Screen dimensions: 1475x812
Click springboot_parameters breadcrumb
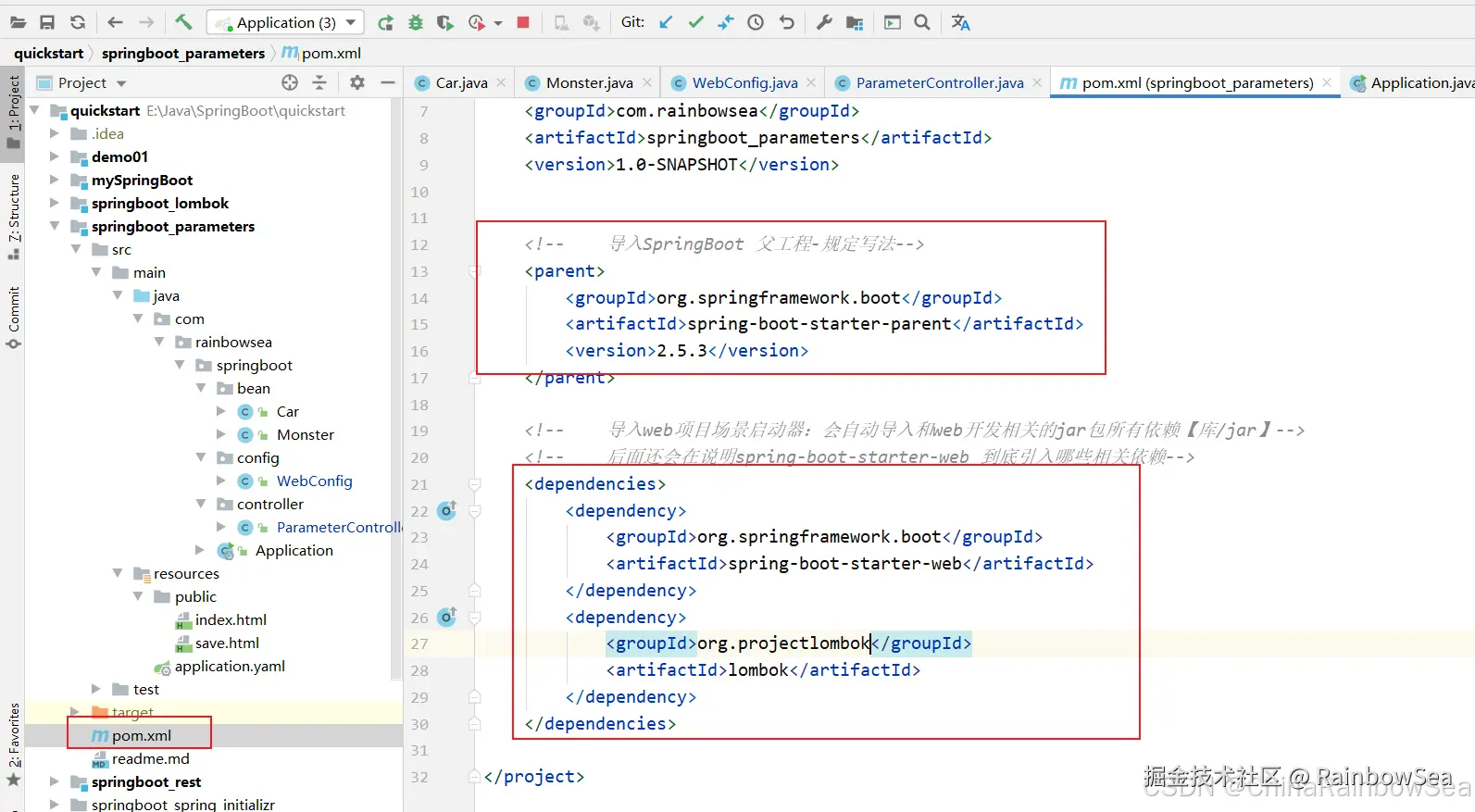tap(183, 53)
